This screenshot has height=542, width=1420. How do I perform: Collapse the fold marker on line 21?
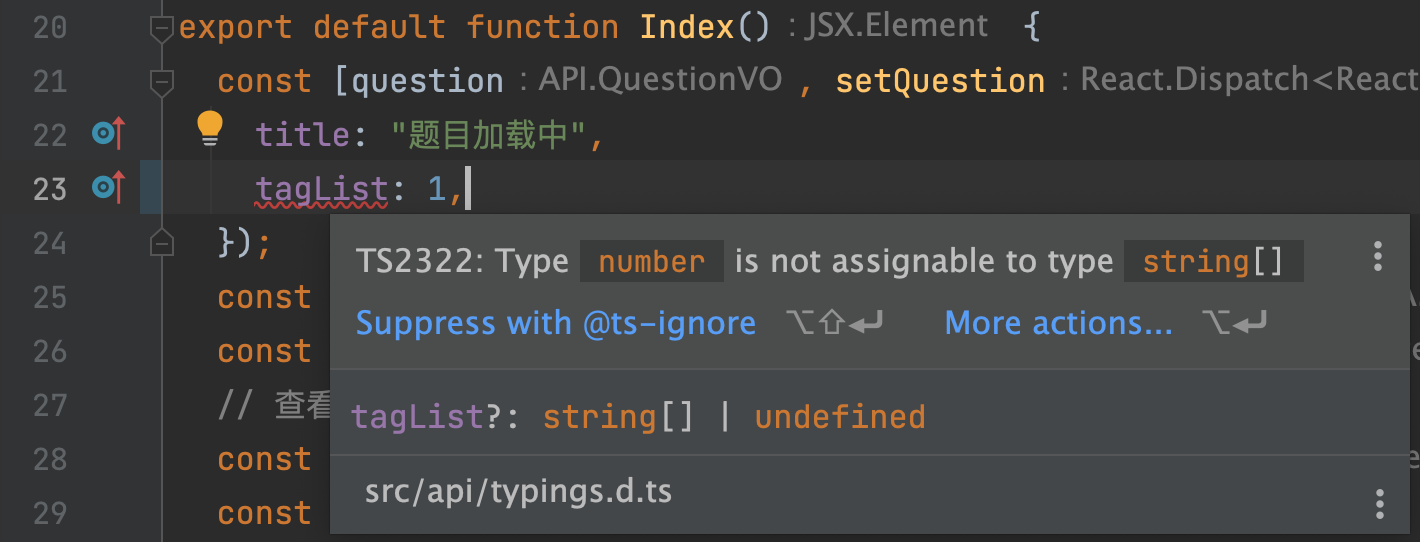tap(161, 81)
